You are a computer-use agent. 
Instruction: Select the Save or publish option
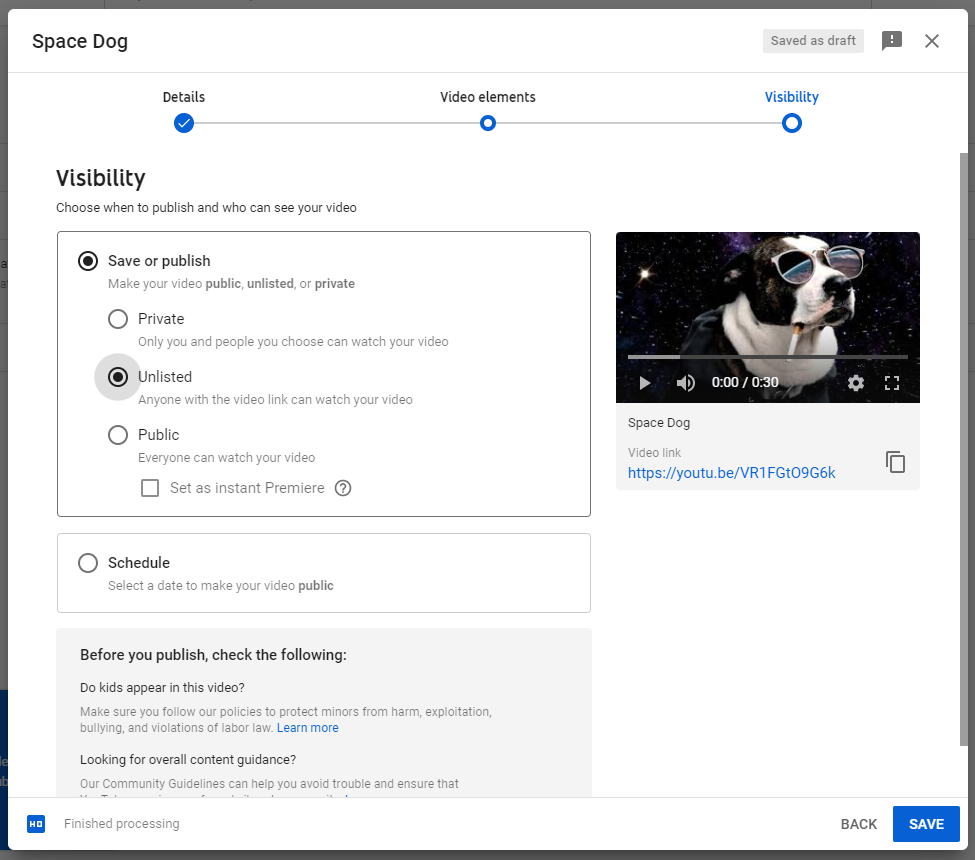88,261
